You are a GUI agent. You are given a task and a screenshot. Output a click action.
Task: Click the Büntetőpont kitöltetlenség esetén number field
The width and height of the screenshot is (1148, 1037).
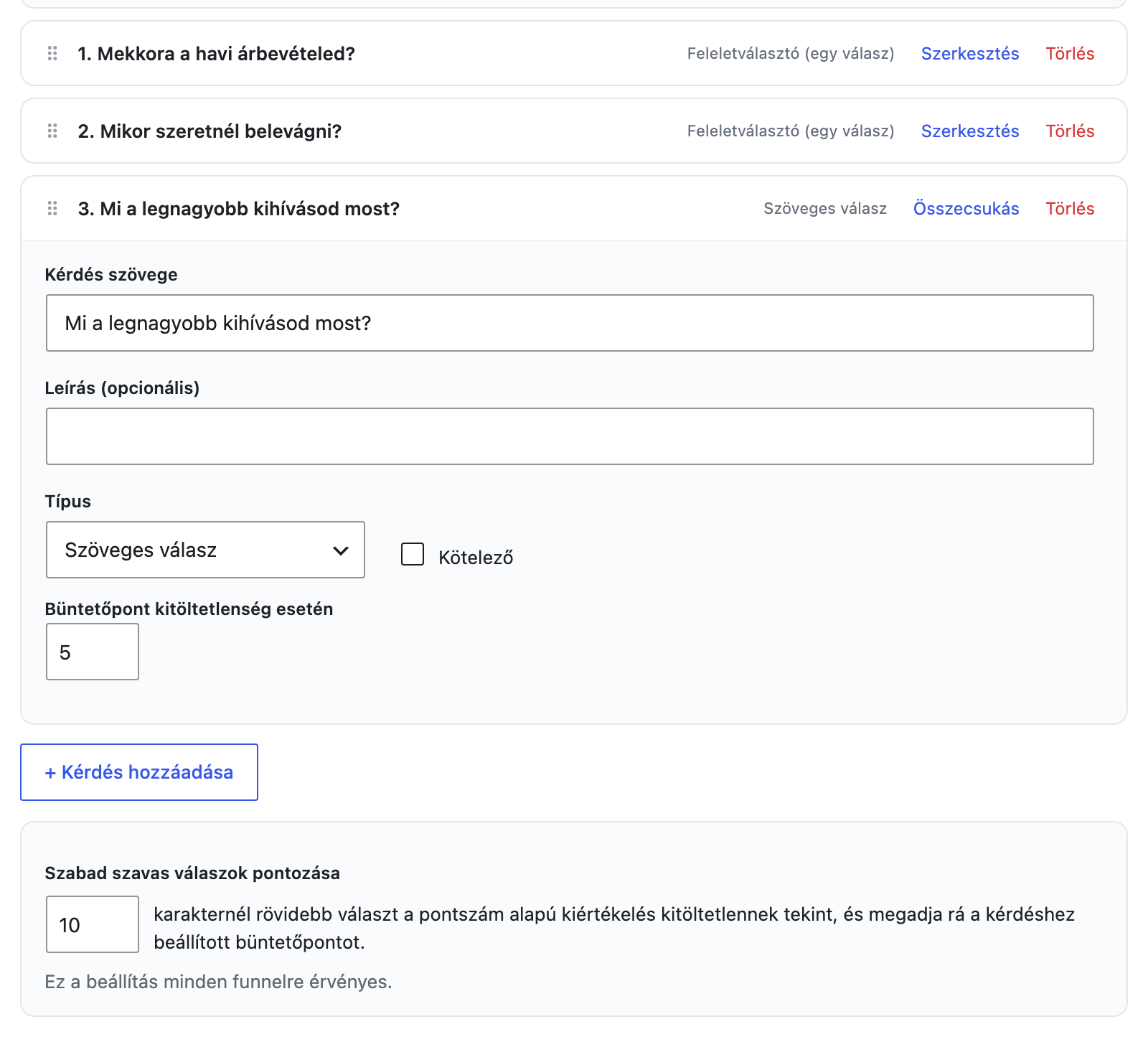[x=93, y=652]
